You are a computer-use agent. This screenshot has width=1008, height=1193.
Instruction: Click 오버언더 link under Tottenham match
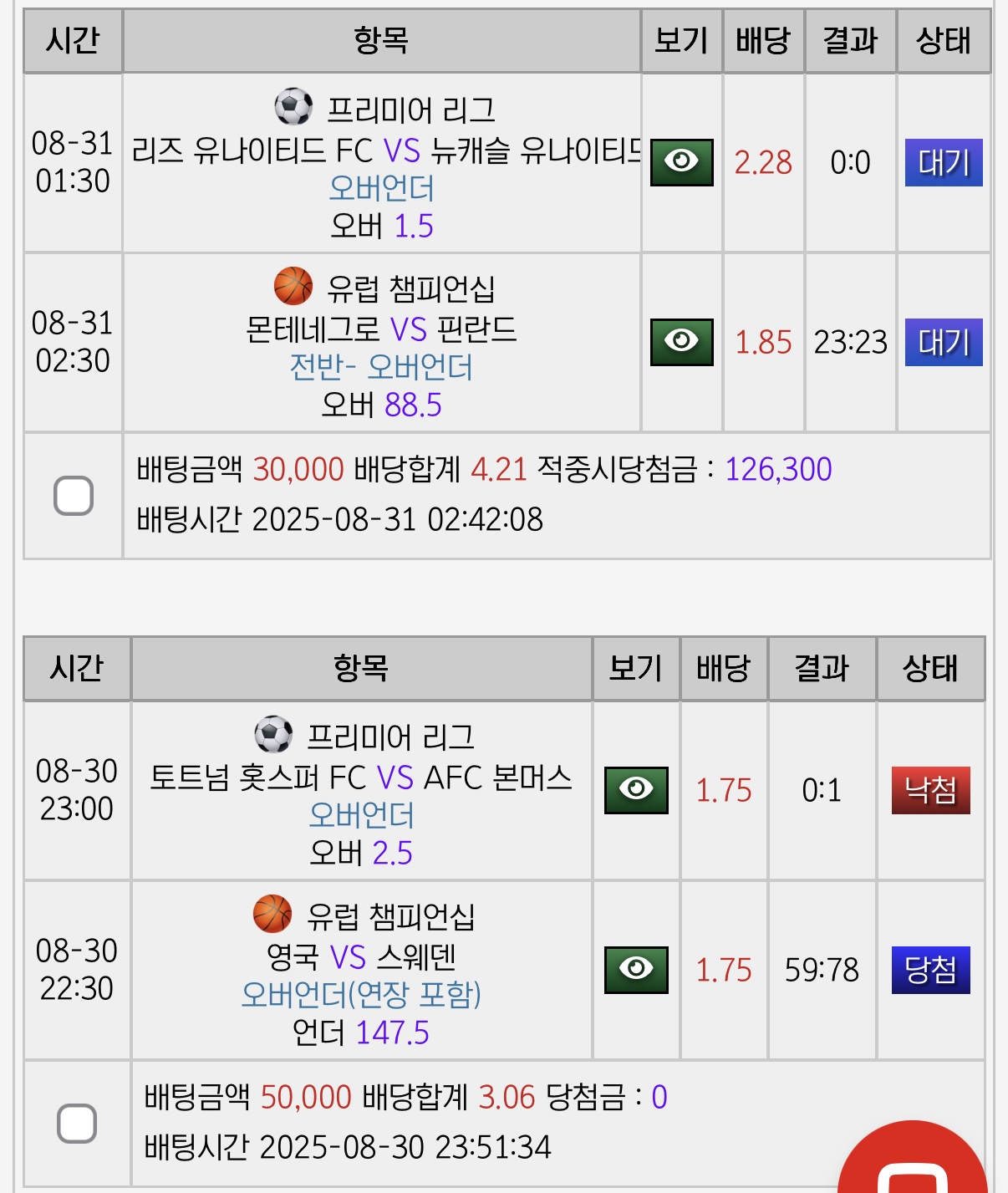pyautogui.click(x=361, y=815)
